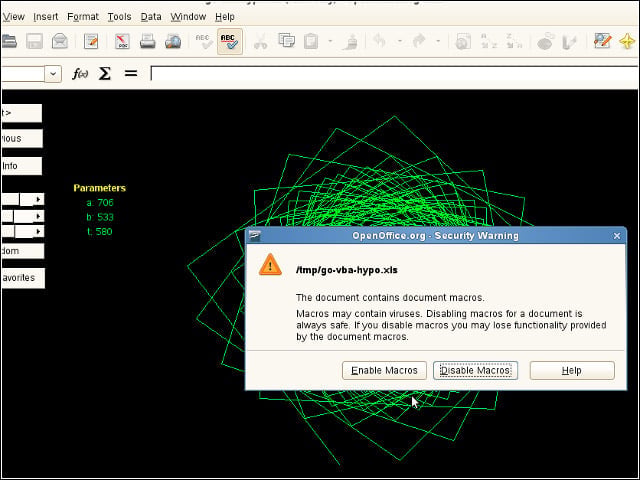The width and height of the screenshot is (640, 480).
Task: Click the sheet button ending in 'dom'
Action: pyautogui.click(x=23, y=251)
